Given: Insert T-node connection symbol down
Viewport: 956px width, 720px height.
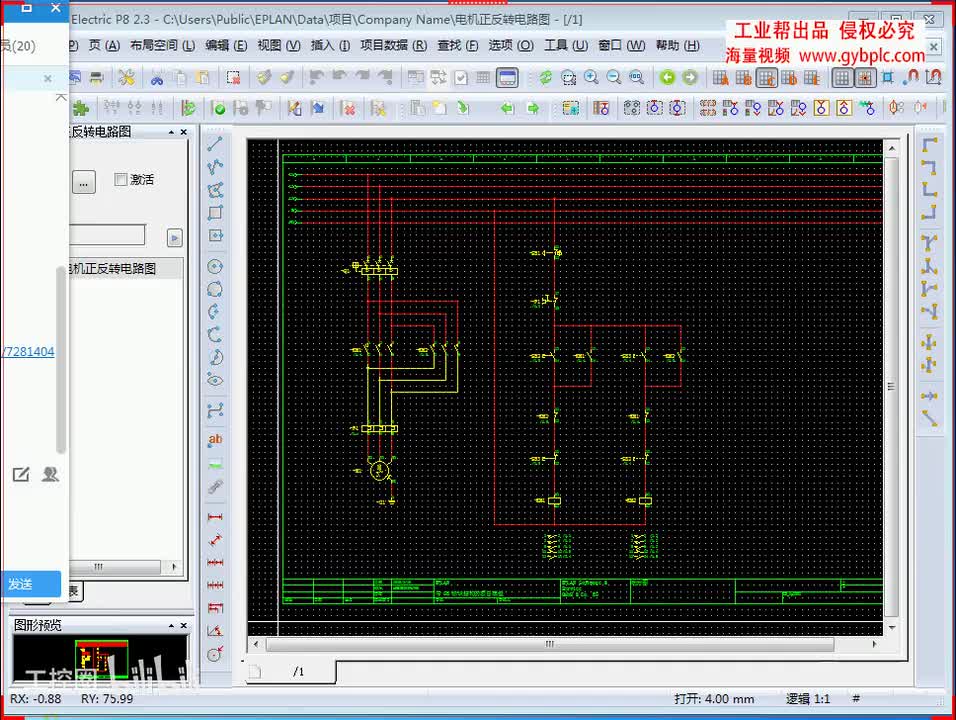Looking at the screenshot, I should 929,243.
